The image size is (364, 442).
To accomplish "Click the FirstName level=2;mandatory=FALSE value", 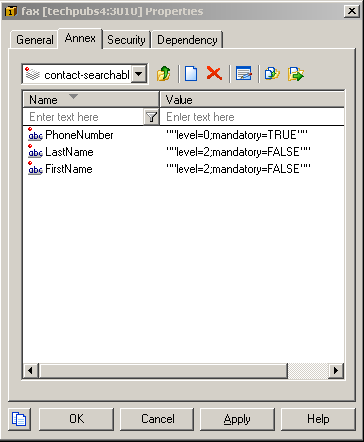I will tap(238, 169).
